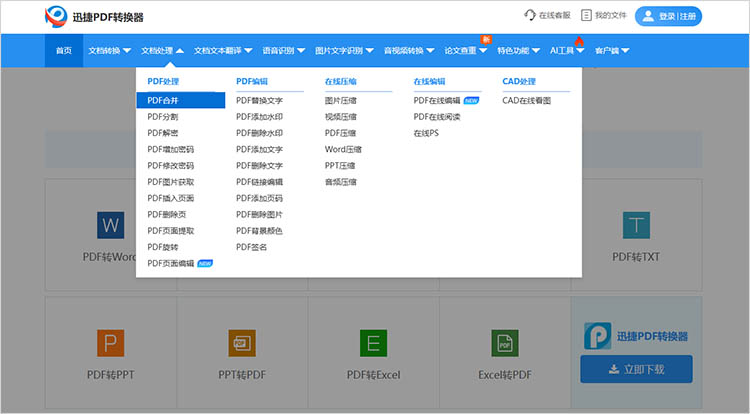Choose PDF删除图片 option
The height and width of the screenshot is (414, 750).
tap(259, 214)
